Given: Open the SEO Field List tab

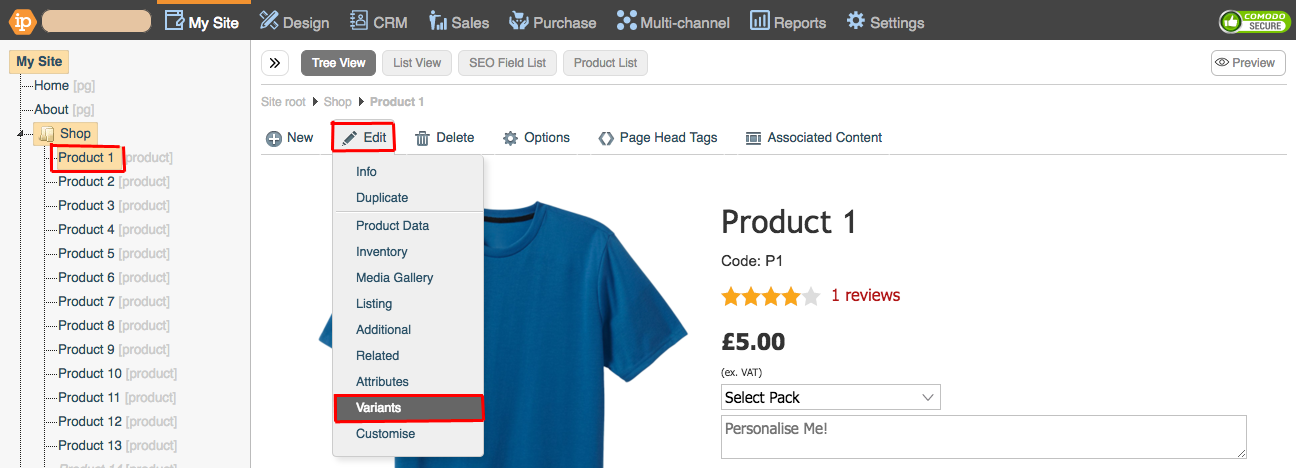Looking at the screenshot, I should pos(508,63).
